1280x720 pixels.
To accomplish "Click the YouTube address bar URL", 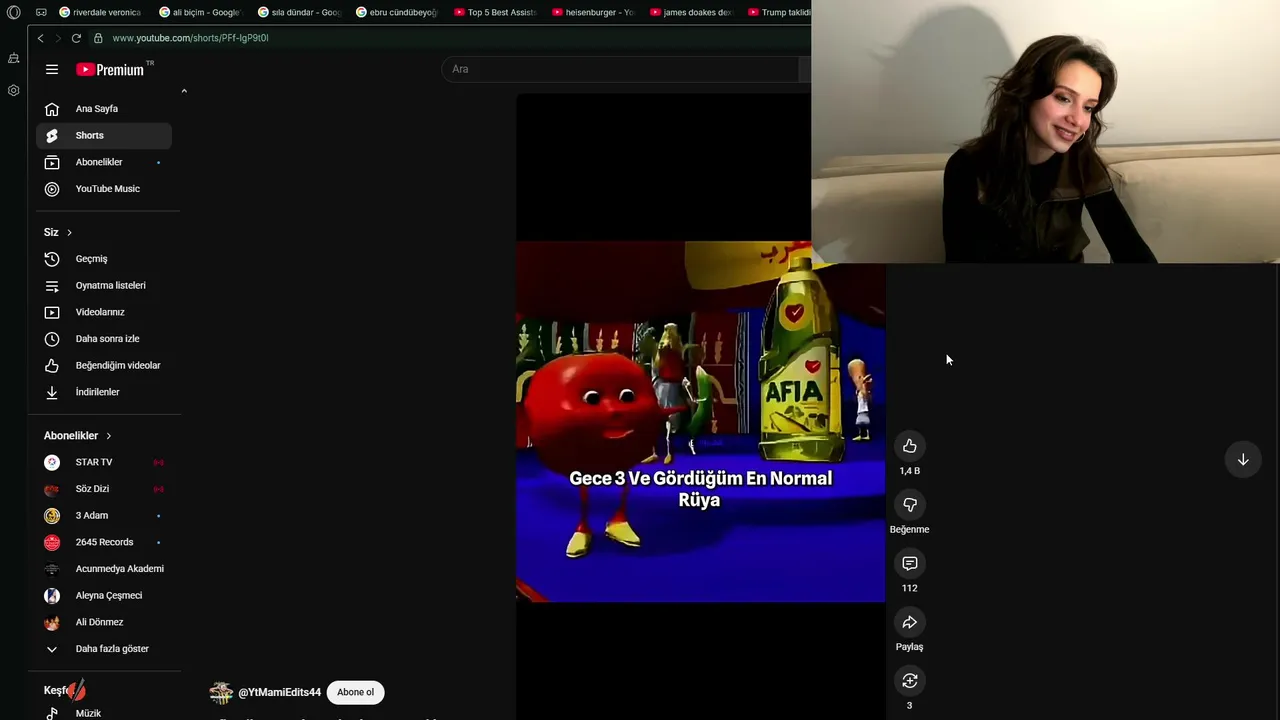I will coord(190,38).
